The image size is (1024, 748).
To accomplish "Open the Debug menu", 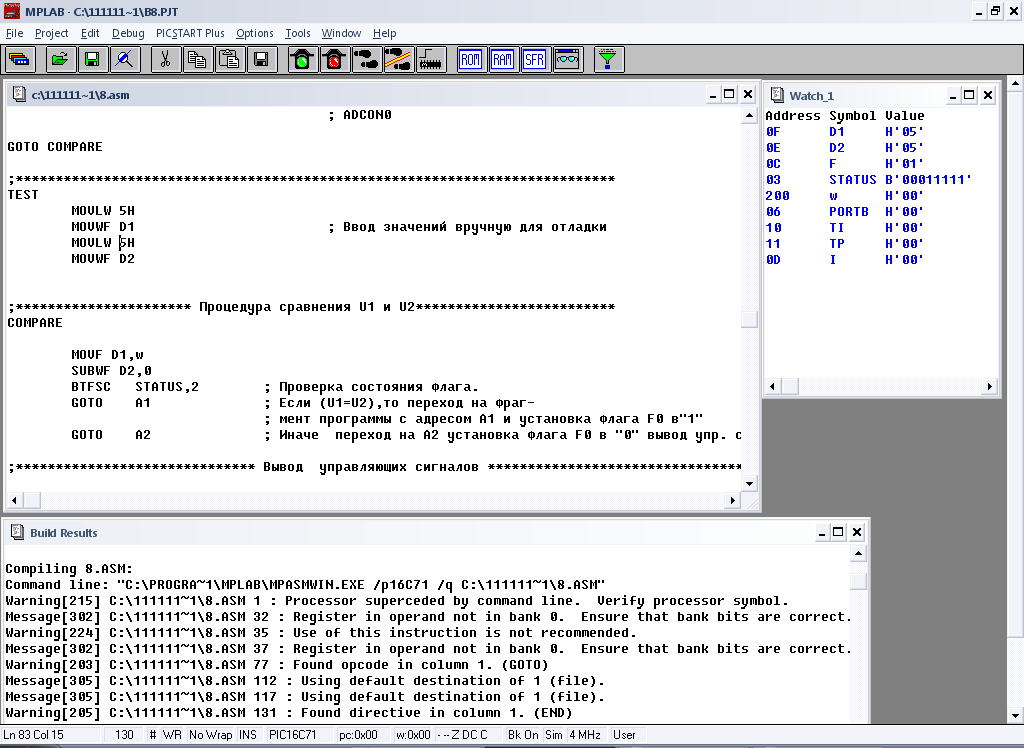I will tap(128, 33).
